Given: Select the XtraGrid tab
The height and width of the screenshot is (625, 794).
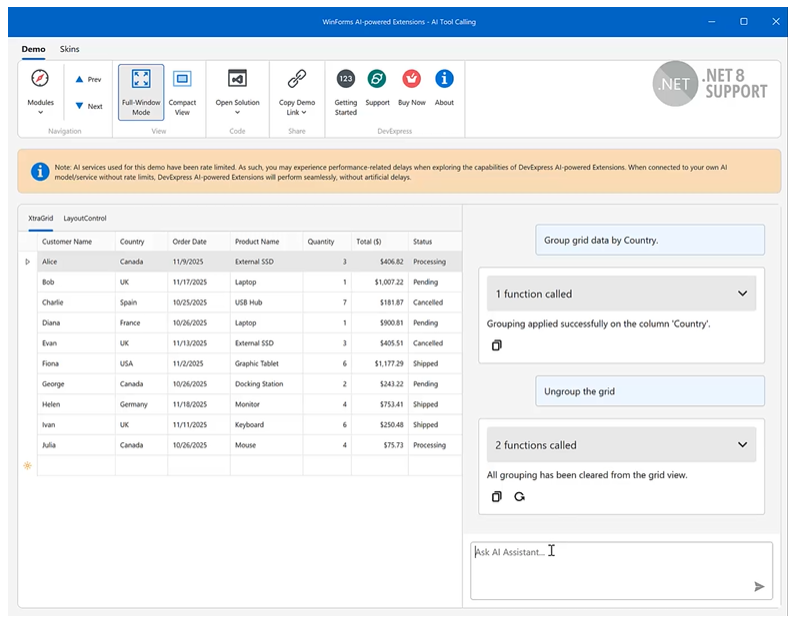Looking at the screenshot, I should point(41,218).
